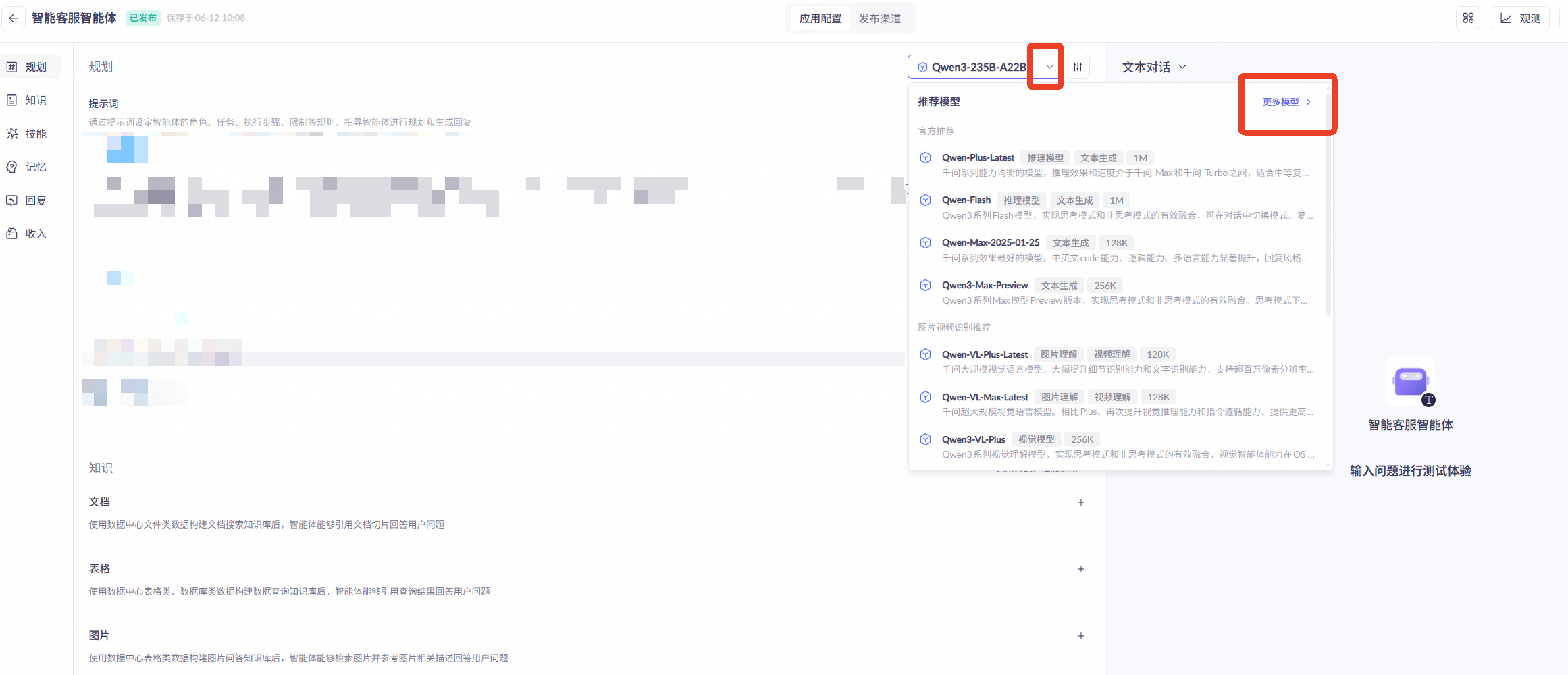Click the 知识 section heading in main panel

(x=101, y=468)
